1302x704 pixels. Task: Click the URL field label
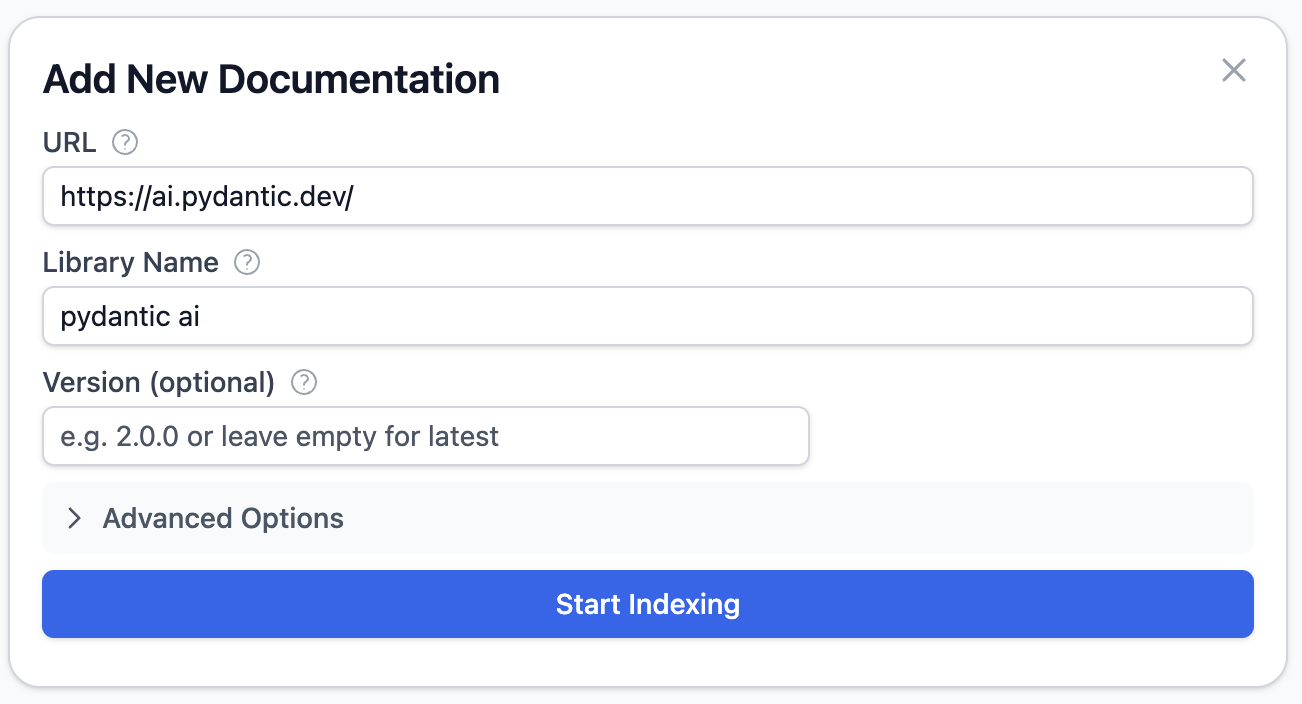[x=69, y=143]
